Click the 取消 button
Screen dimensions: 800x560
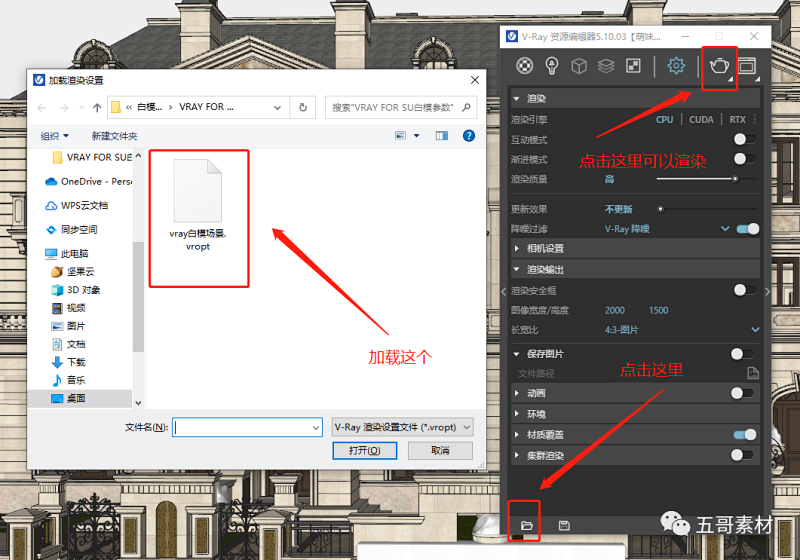(x=440, y=450)
